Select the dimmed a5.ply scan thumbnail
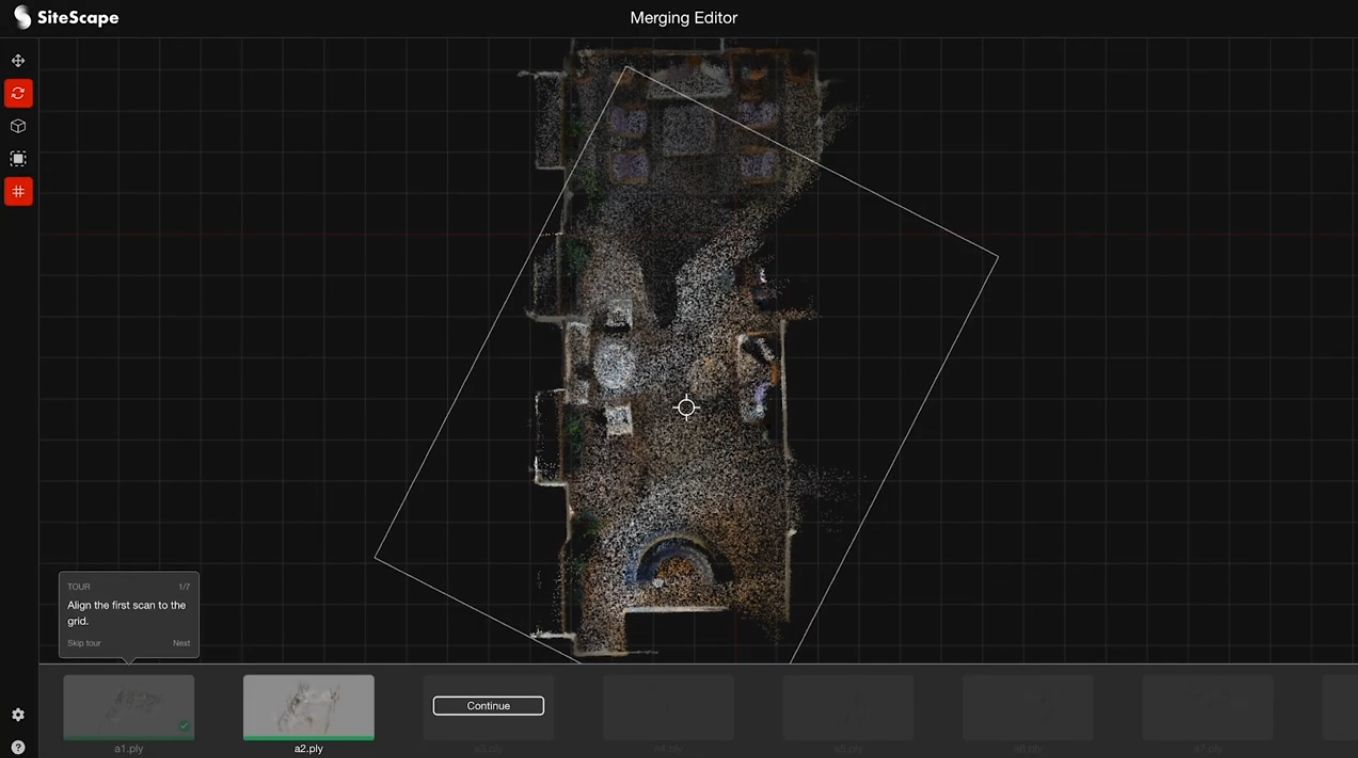The height and width of the screenshot is (758, 1358). (848, 707)
